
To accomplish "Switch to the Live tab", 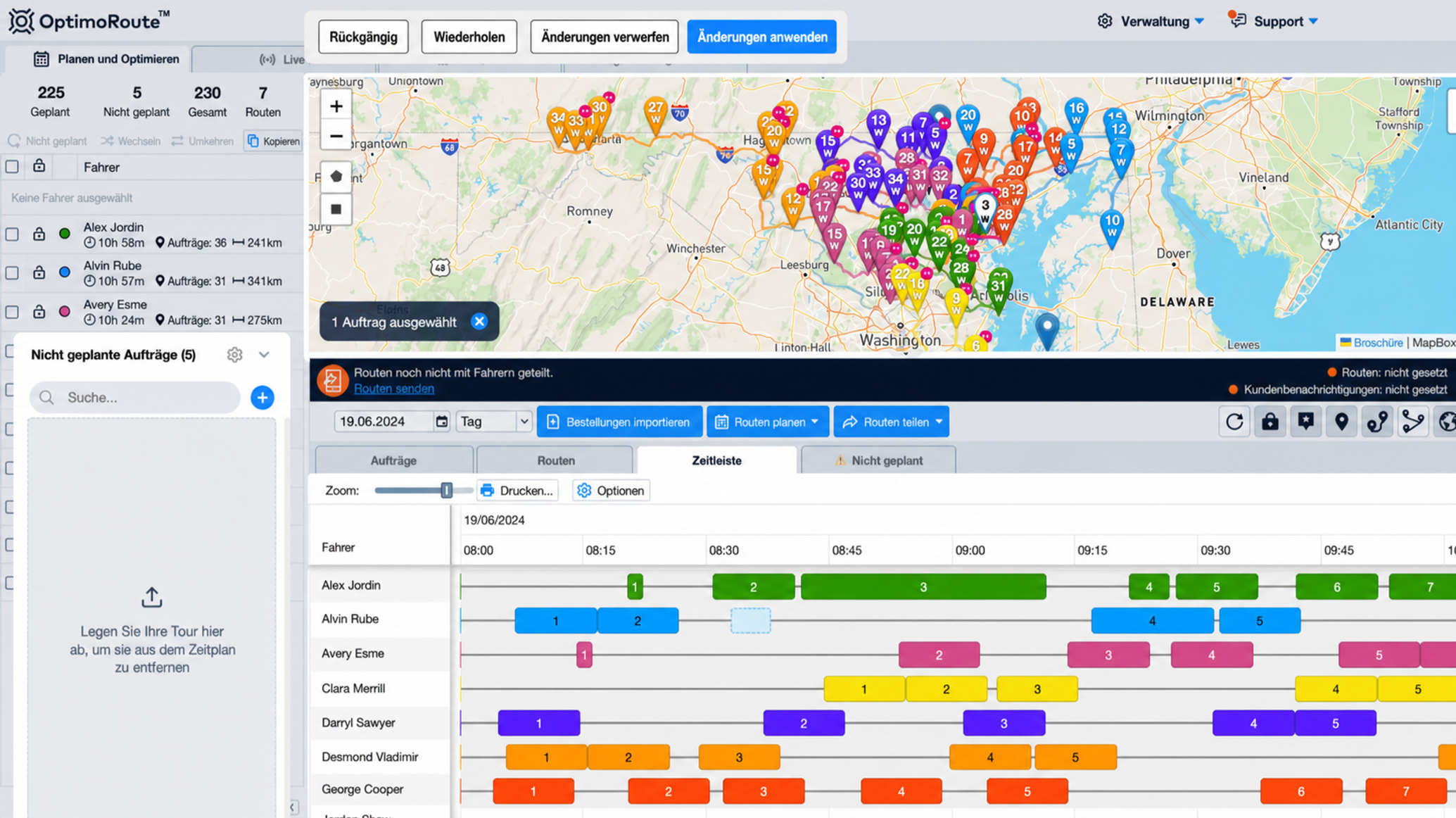I will 282,59.
